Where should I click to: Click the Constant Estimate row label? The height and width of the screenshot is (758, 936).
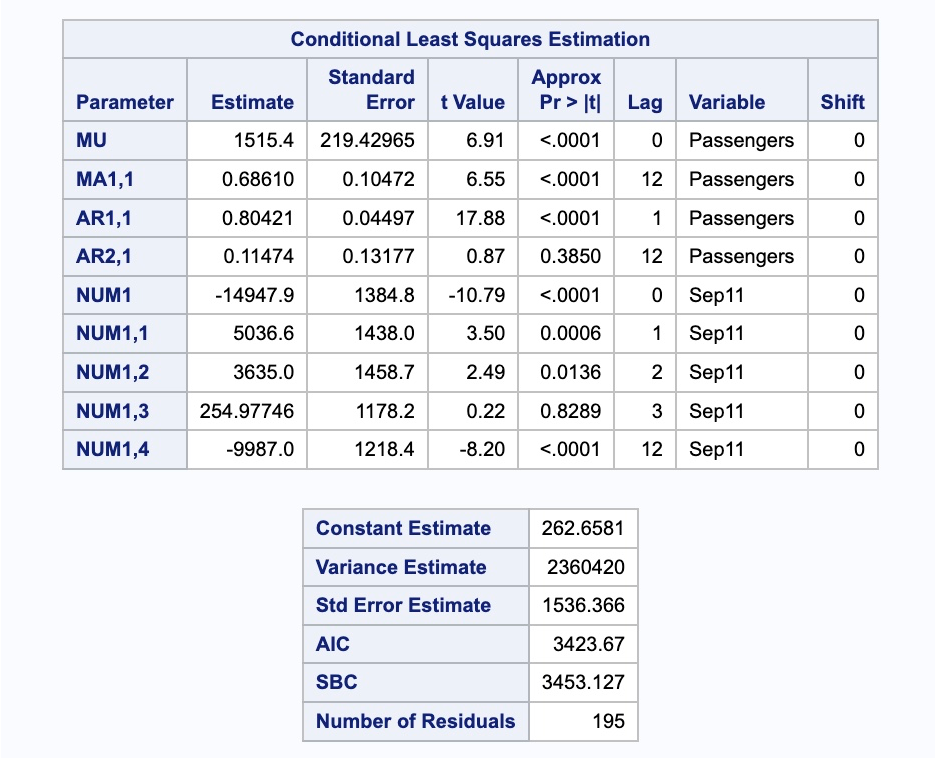pos(403,529)
